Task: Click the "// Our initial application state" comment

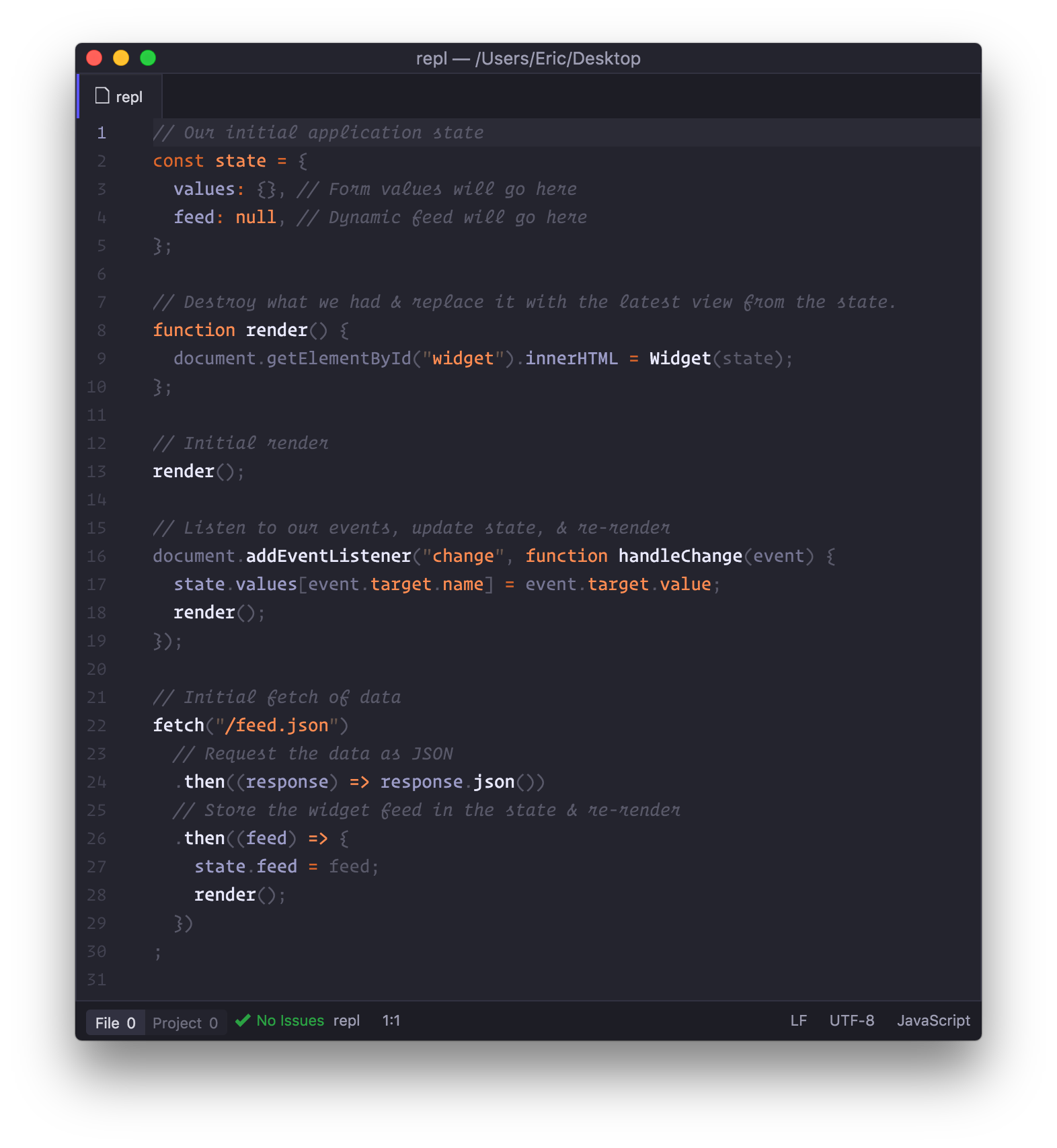Action: tap(318, 132)
